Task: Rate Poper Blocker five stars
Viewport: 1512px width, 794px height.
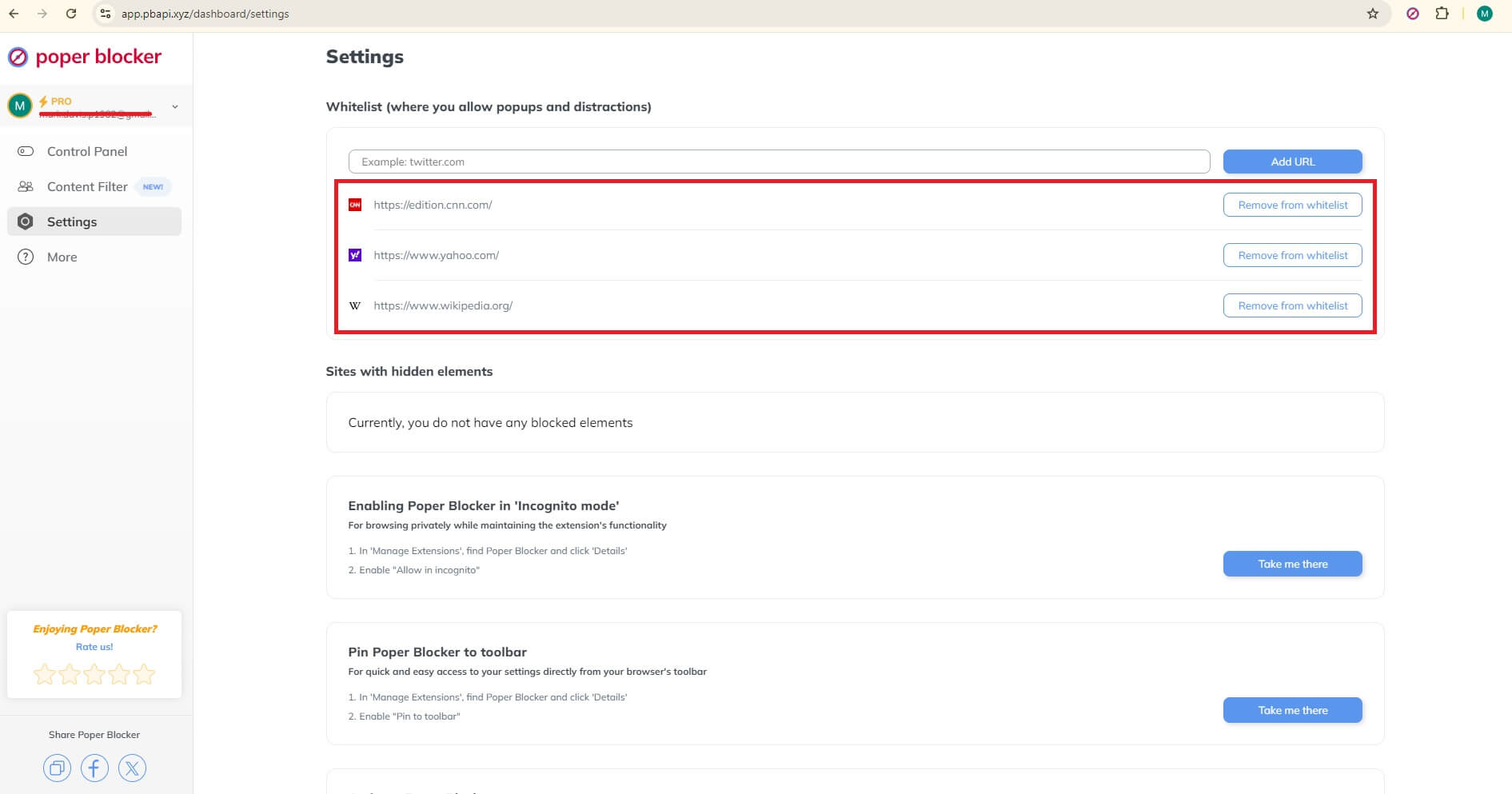Action: [x=144, y=674]
